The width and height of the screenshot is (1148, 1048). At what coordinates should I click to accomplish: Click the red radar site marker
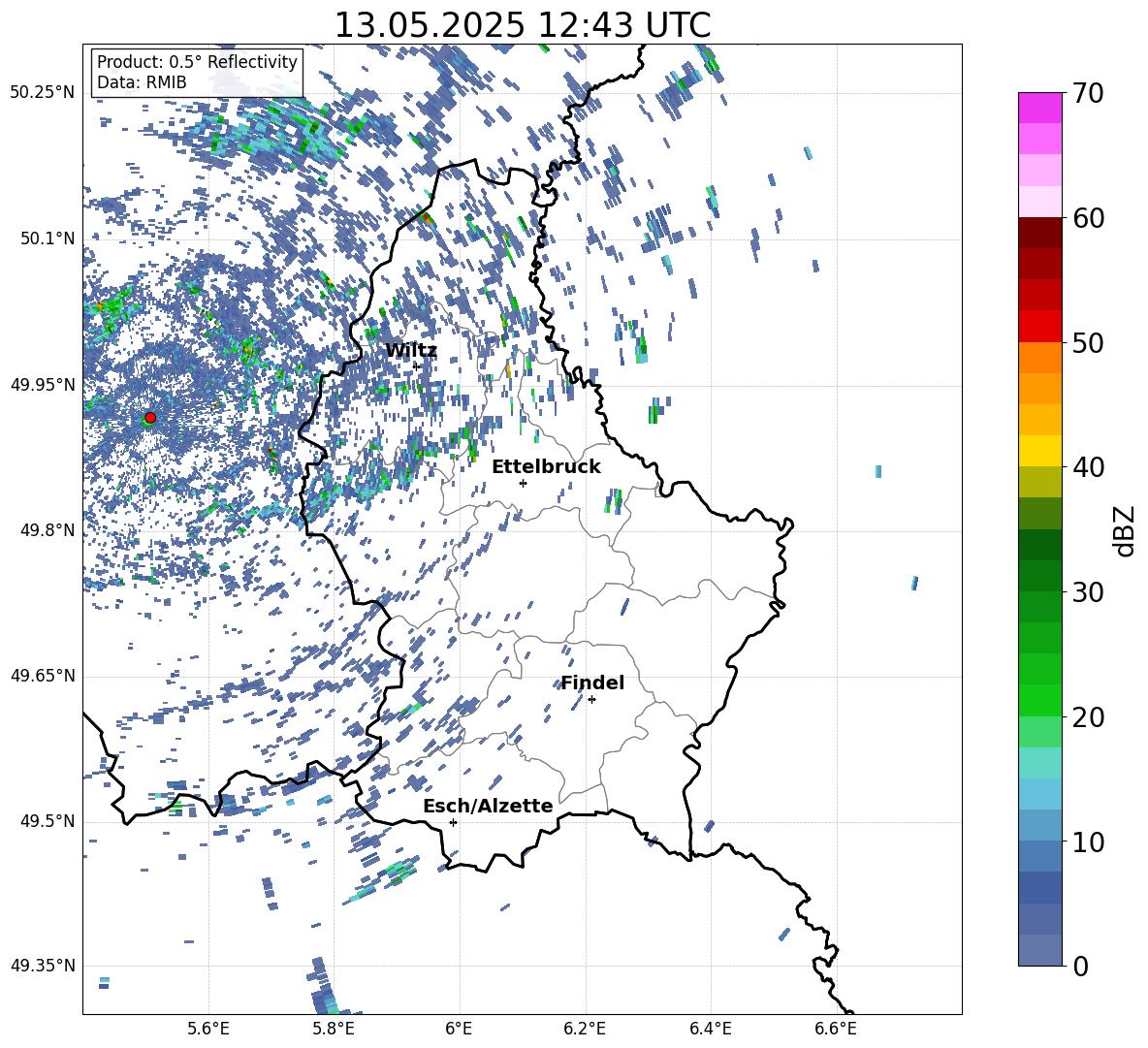coord(150,418)
